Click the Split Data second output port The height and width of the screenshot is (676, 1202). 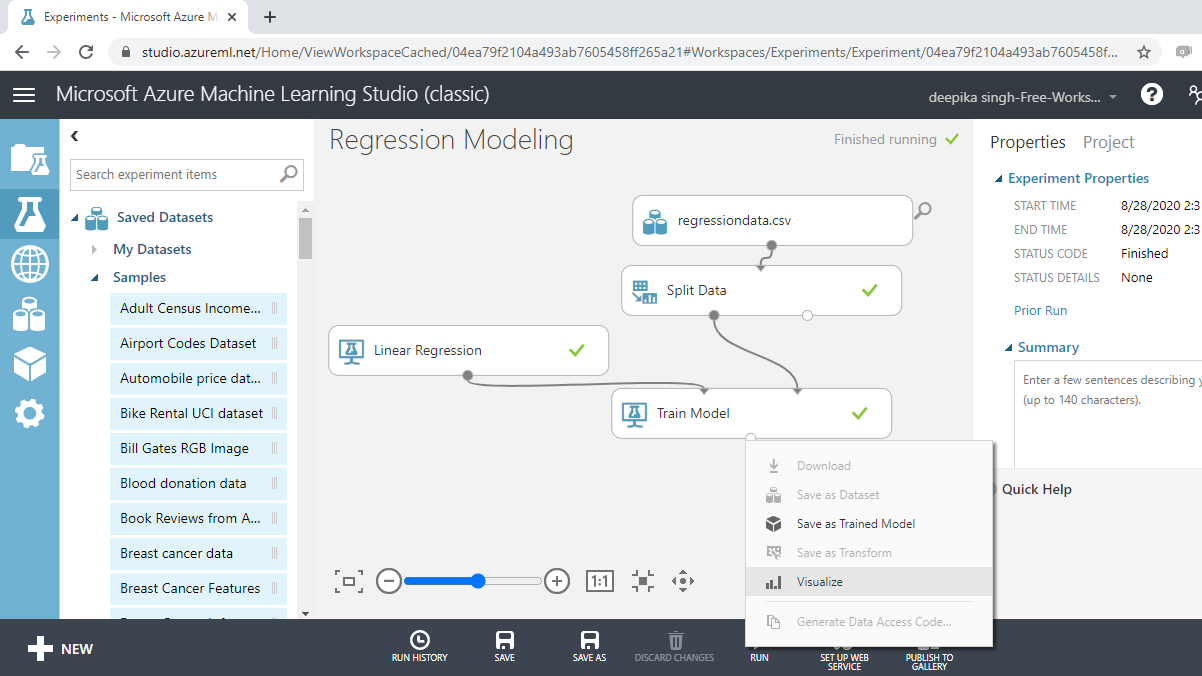pos(807,315)
